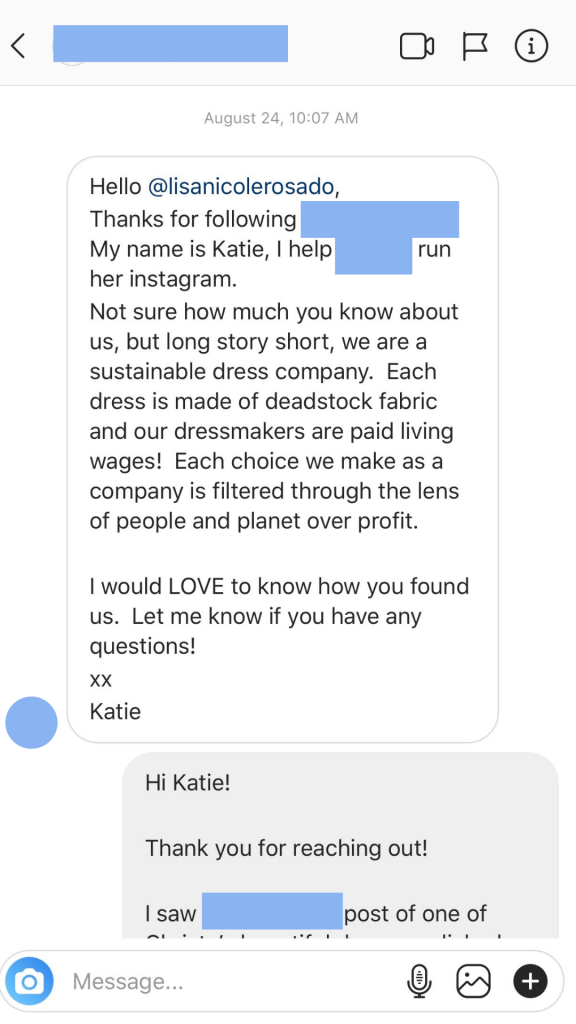The image size is (576, 1024).
Task: Start a video call
Action: pos(417,46)
